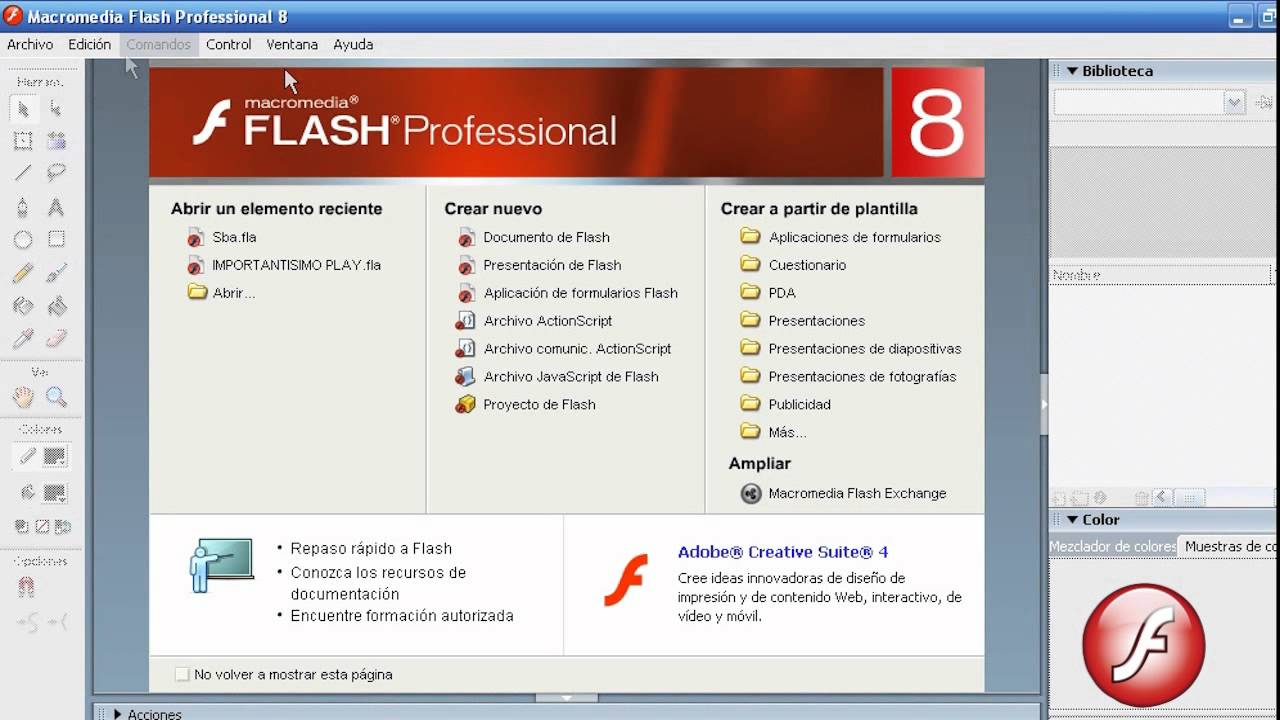Switch to Muestras de color tab
This screenshot has height=720, width=1280.
point(1228,547)
